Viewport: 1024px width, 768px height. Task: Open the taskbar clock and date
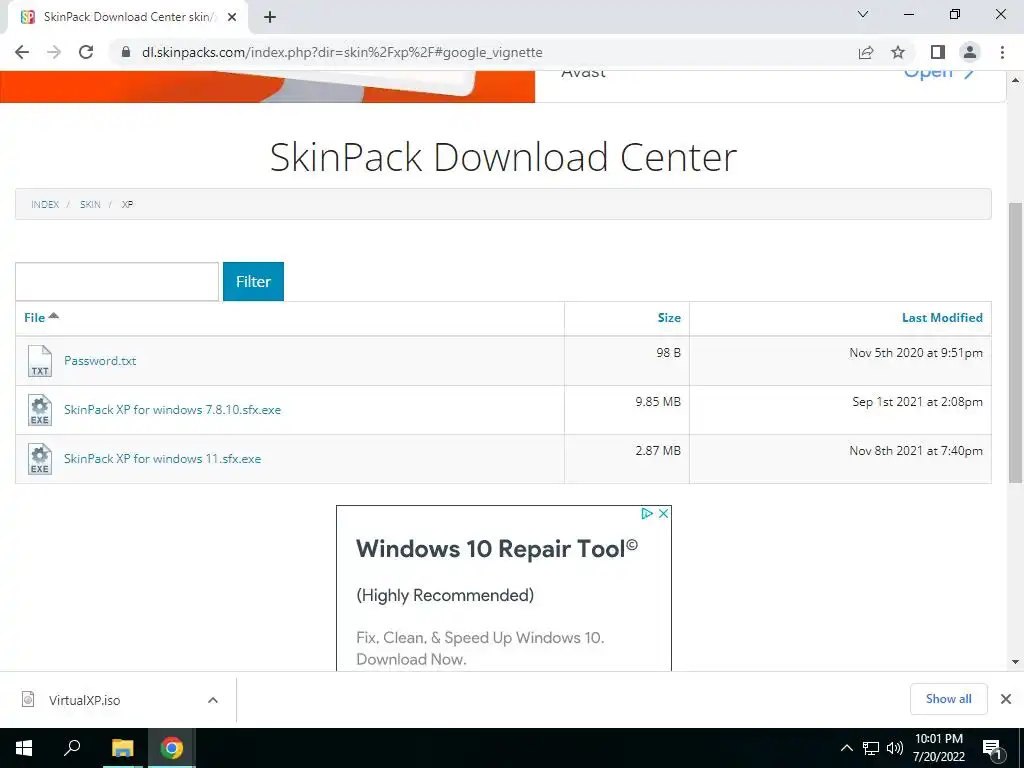pyautogui.click(x=938, y=748)
